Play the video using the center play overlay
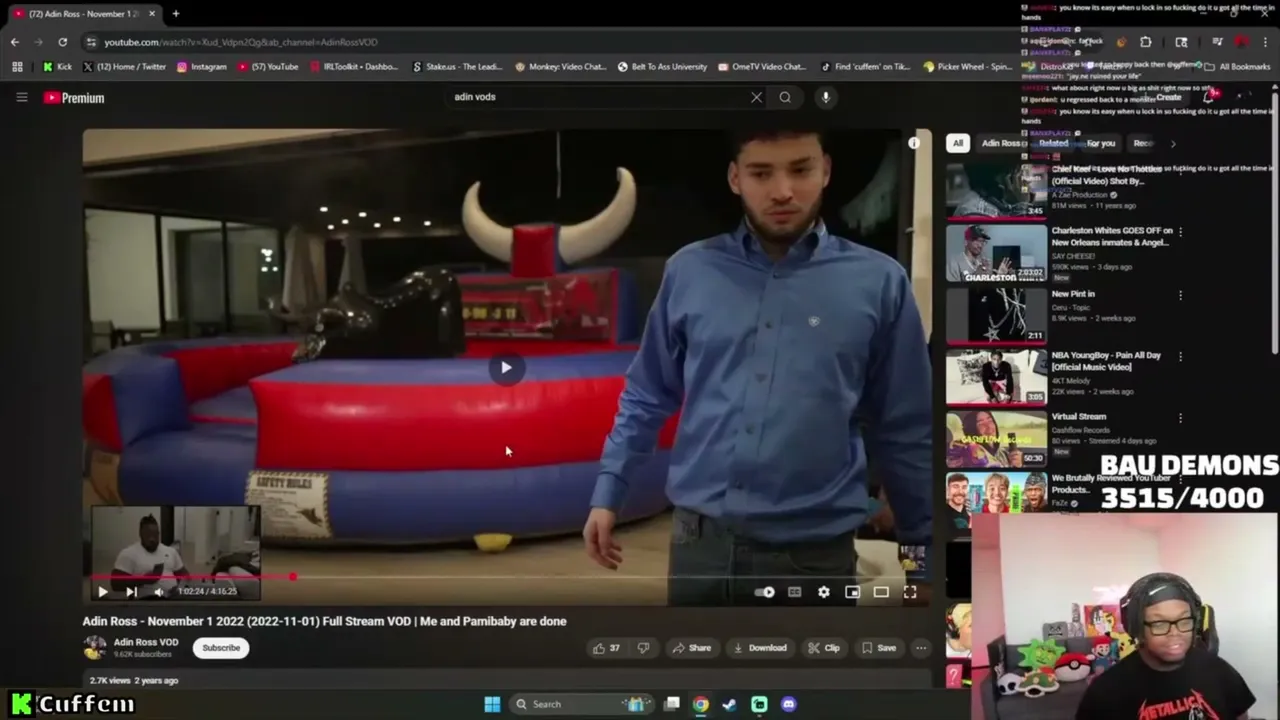This screenshot has height=720, width=1280. pos(506,368)
